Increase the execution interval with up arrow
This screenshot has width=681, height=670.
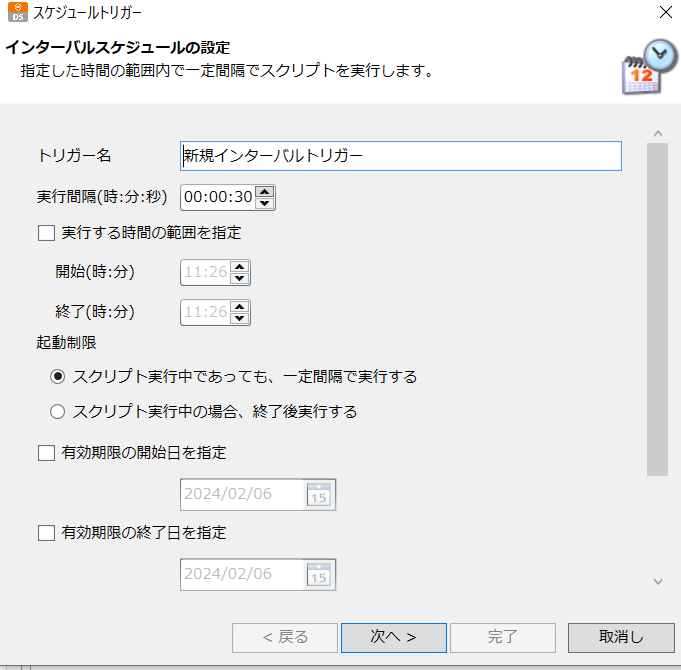click(x=264, y=191)
